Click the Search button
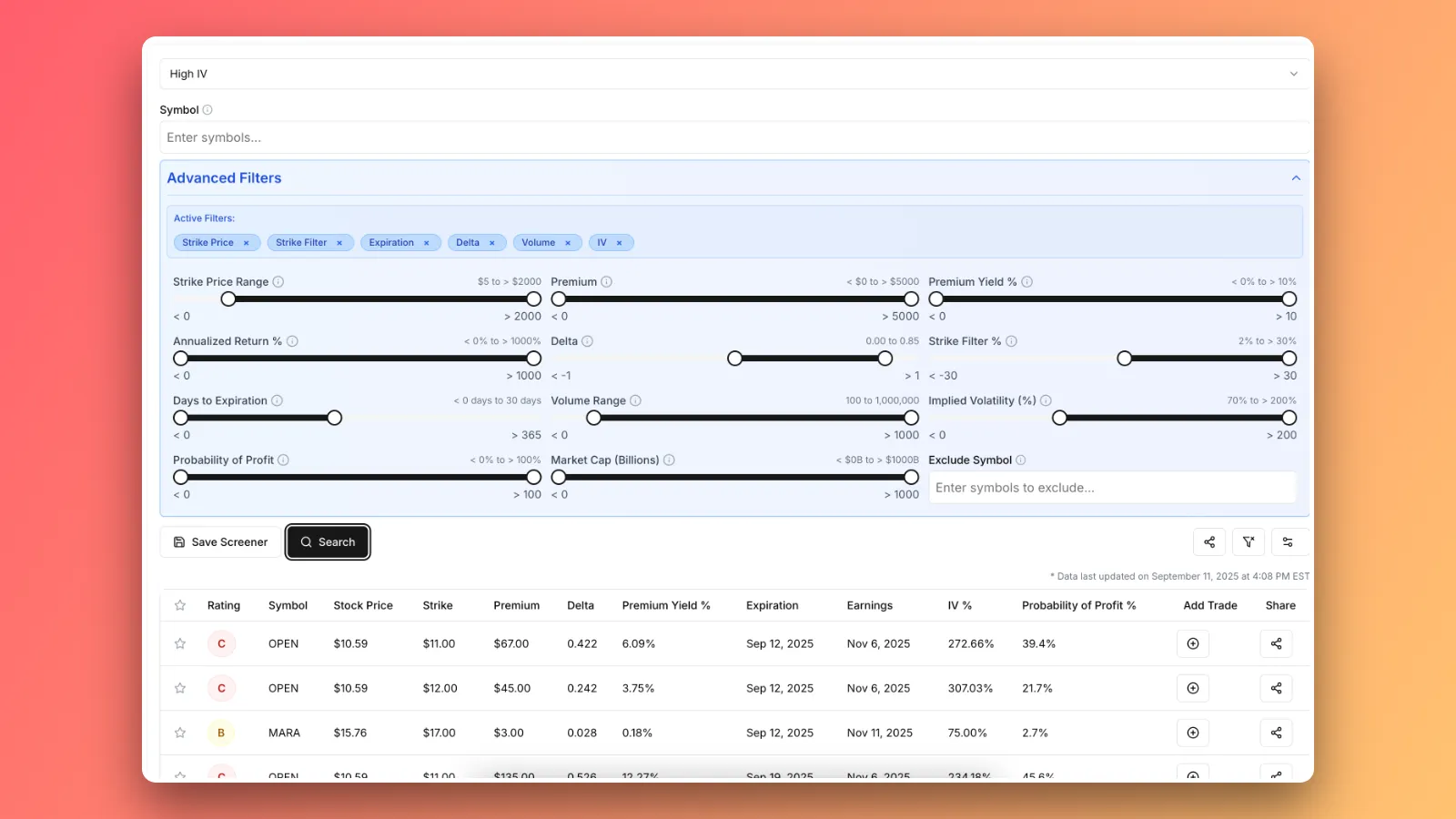The image size is (1456, 819). [328, 542]
